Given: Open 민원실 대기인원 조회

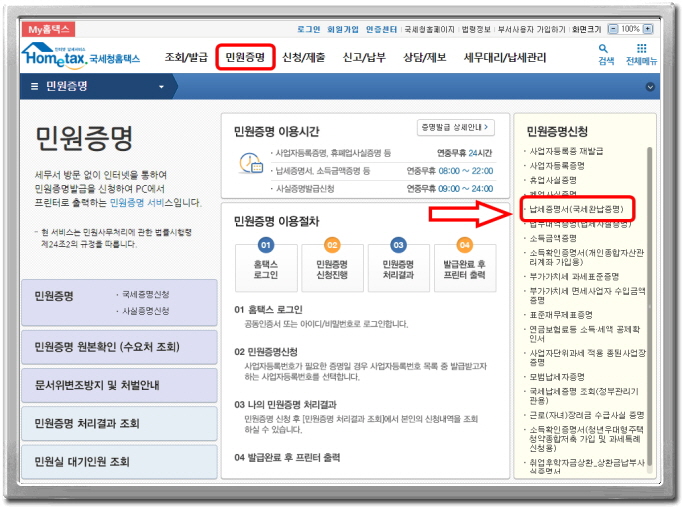Looking at the screenshot, I should click(119, 462).
